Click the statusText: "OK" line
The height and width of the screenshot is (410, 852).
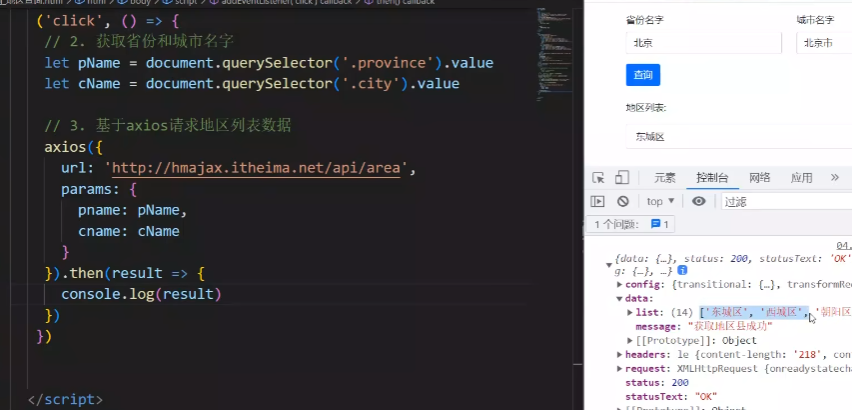click(x=671, y=396)
